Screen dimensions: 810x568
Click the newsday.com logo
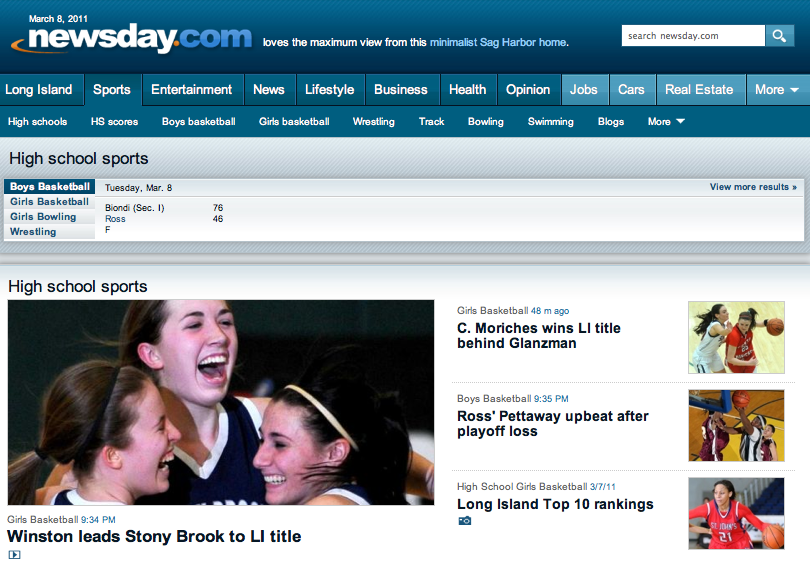[x=132, y=39]
